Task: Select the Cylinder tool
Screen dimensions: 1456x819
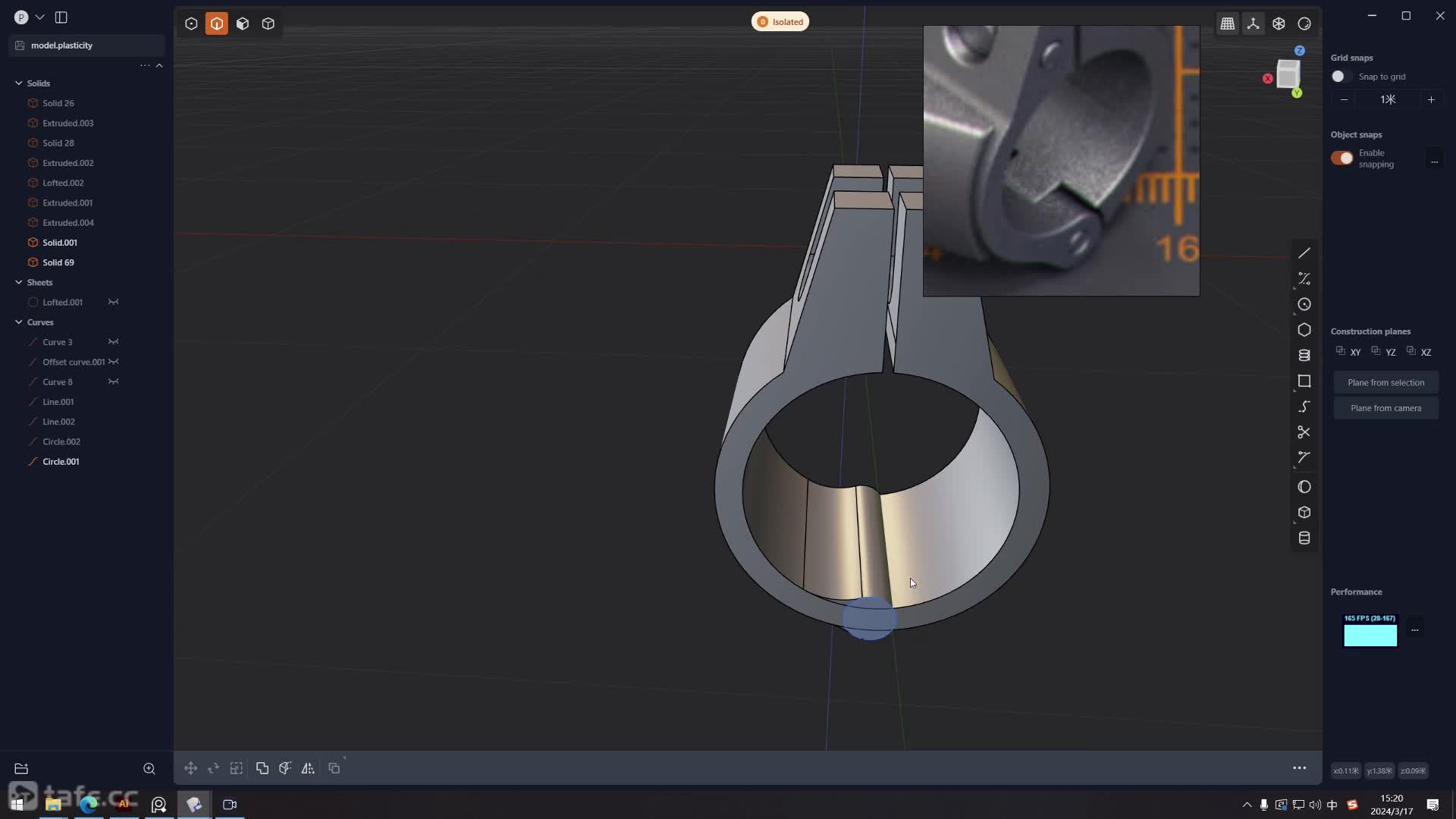Action: click(1304, 538)
